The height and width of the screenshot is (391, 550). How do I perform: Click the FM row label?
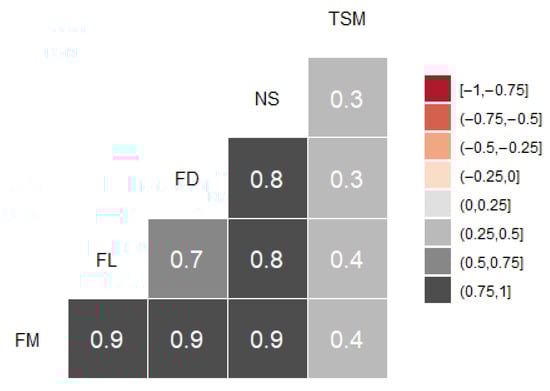tap(27, 340)
